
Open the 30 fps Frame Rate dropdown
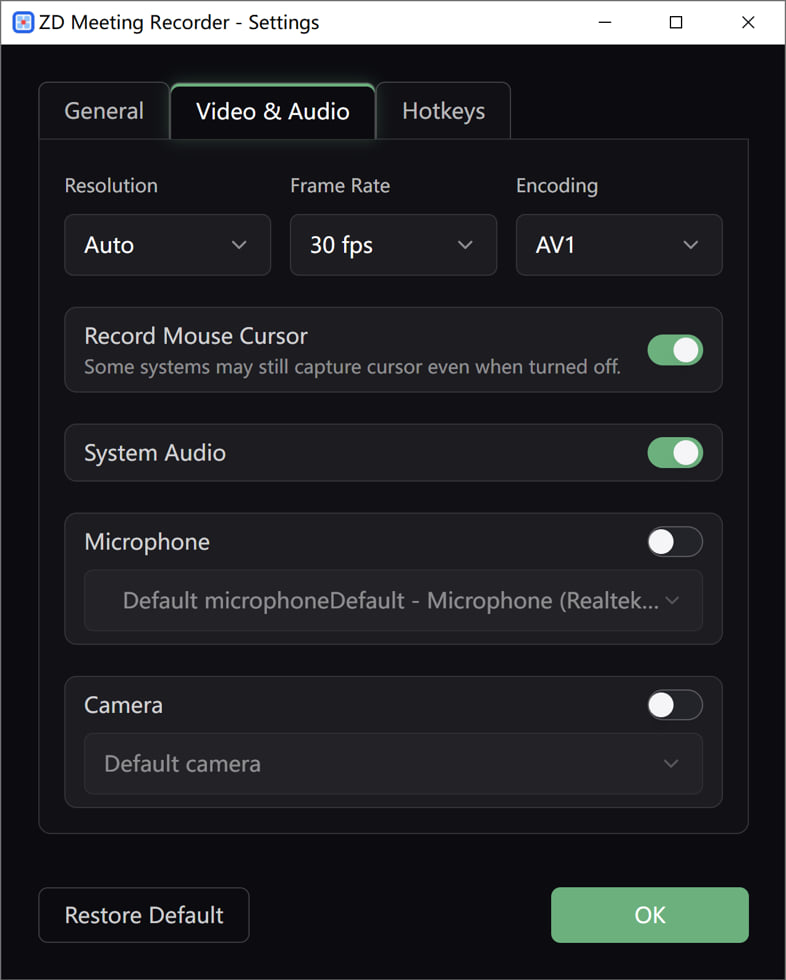coord(393,245)
